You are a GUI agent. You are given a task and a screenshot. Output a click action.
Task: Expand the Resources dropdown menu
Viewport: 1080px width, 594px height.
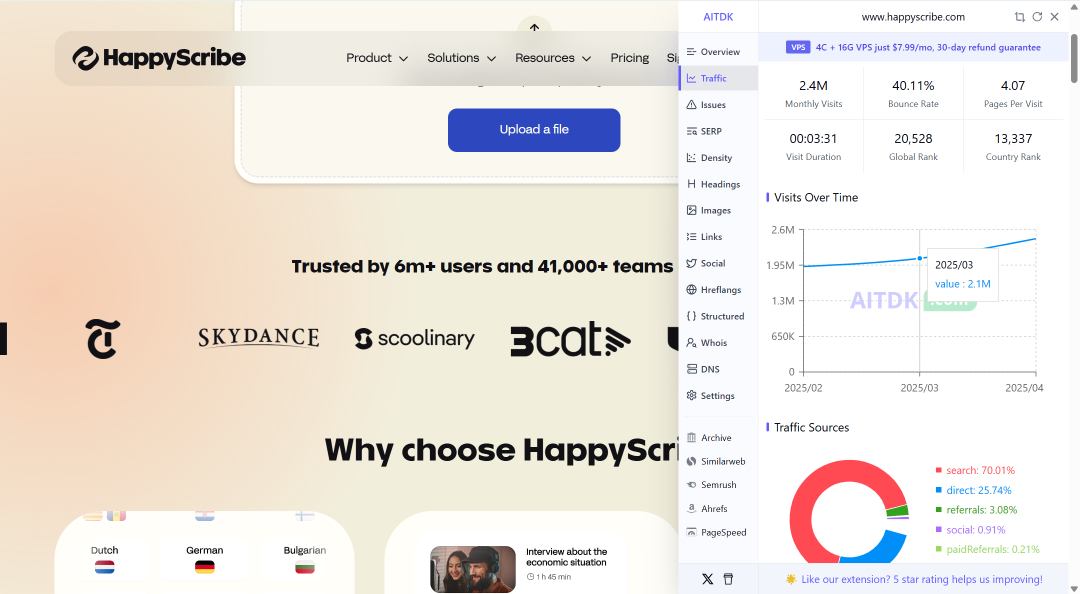(x=553, y=58)
